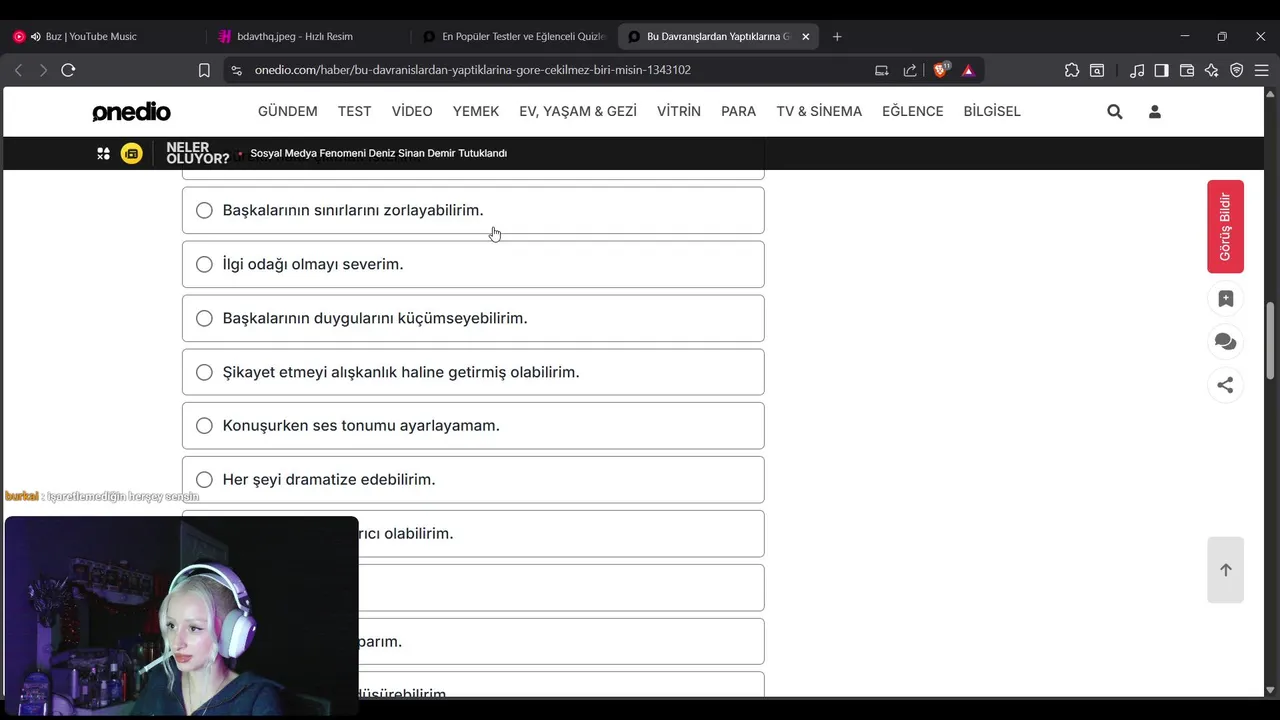Select 'Her şeyi dramatize edebilirim' option
The width and height of the screenshot is (1280, 720).
(x=473, y=479)
